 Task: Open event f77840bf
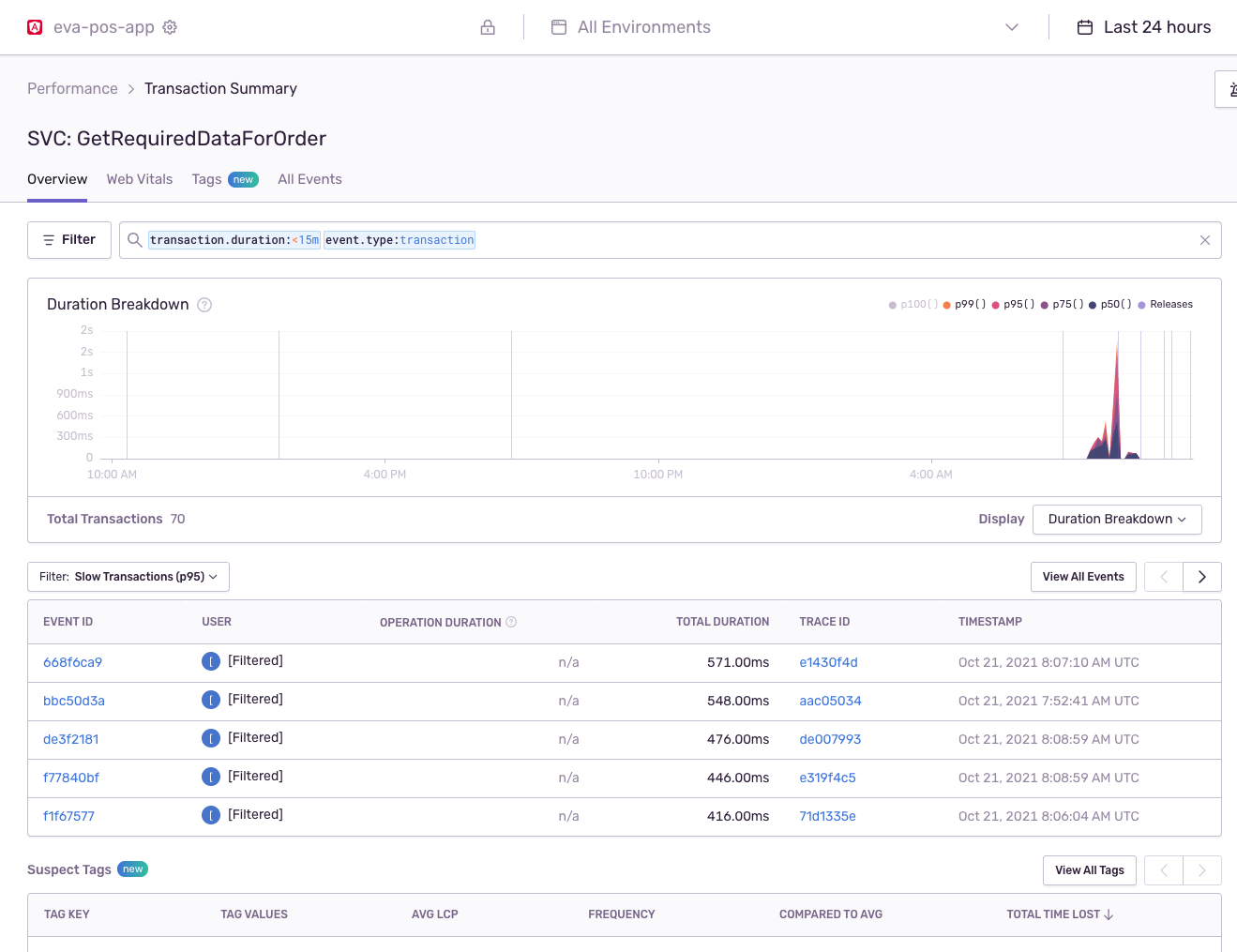71,778
